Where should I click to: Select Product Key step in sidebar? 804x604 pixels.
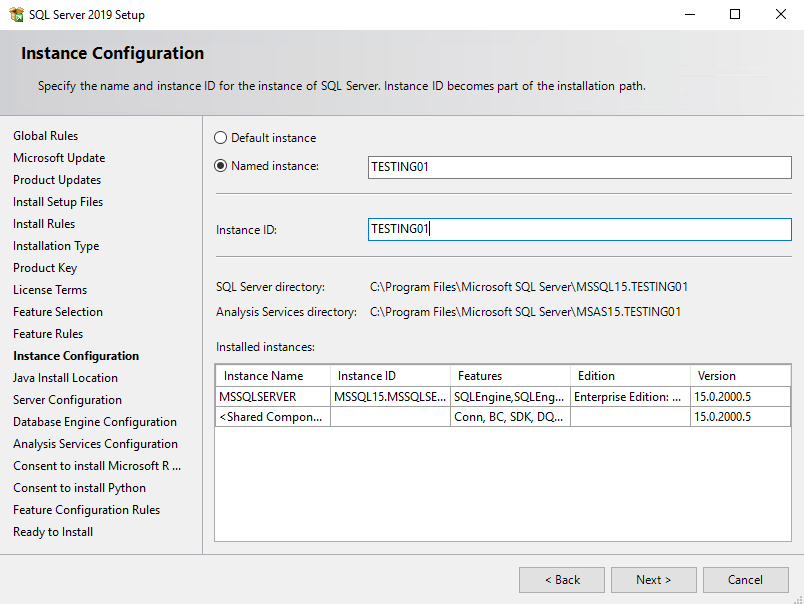(x=45, y=268)
